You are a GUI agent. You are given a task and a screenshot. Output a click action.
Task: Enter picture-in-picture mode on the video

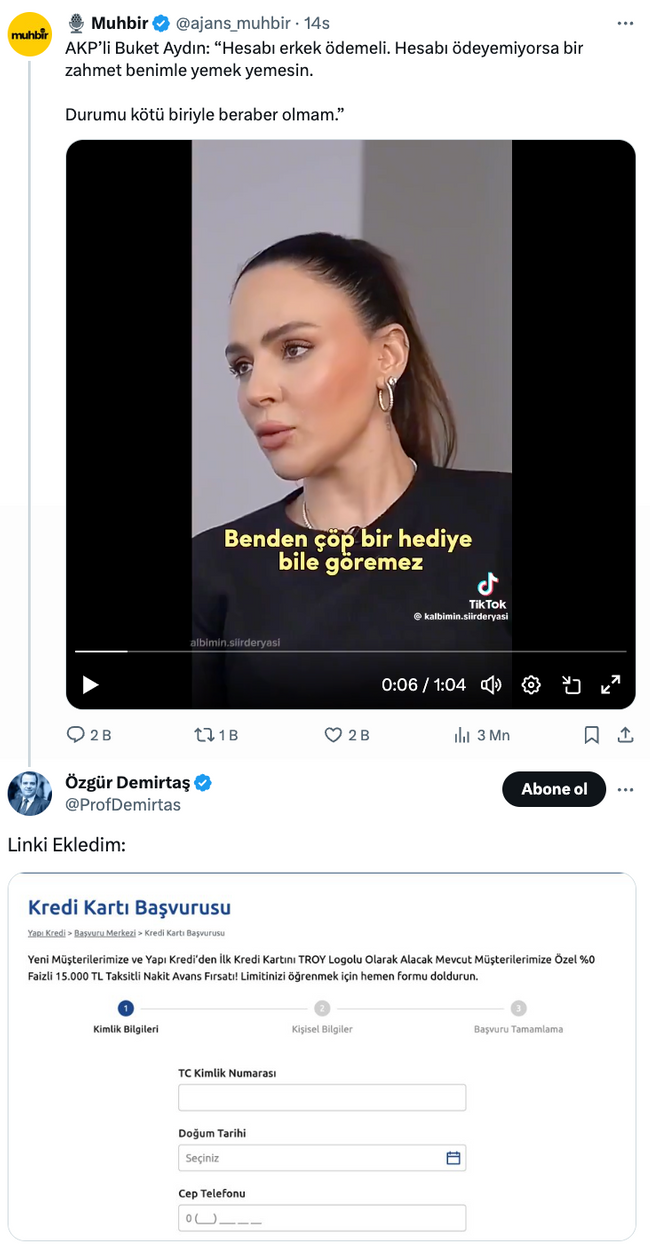[571, 685]
